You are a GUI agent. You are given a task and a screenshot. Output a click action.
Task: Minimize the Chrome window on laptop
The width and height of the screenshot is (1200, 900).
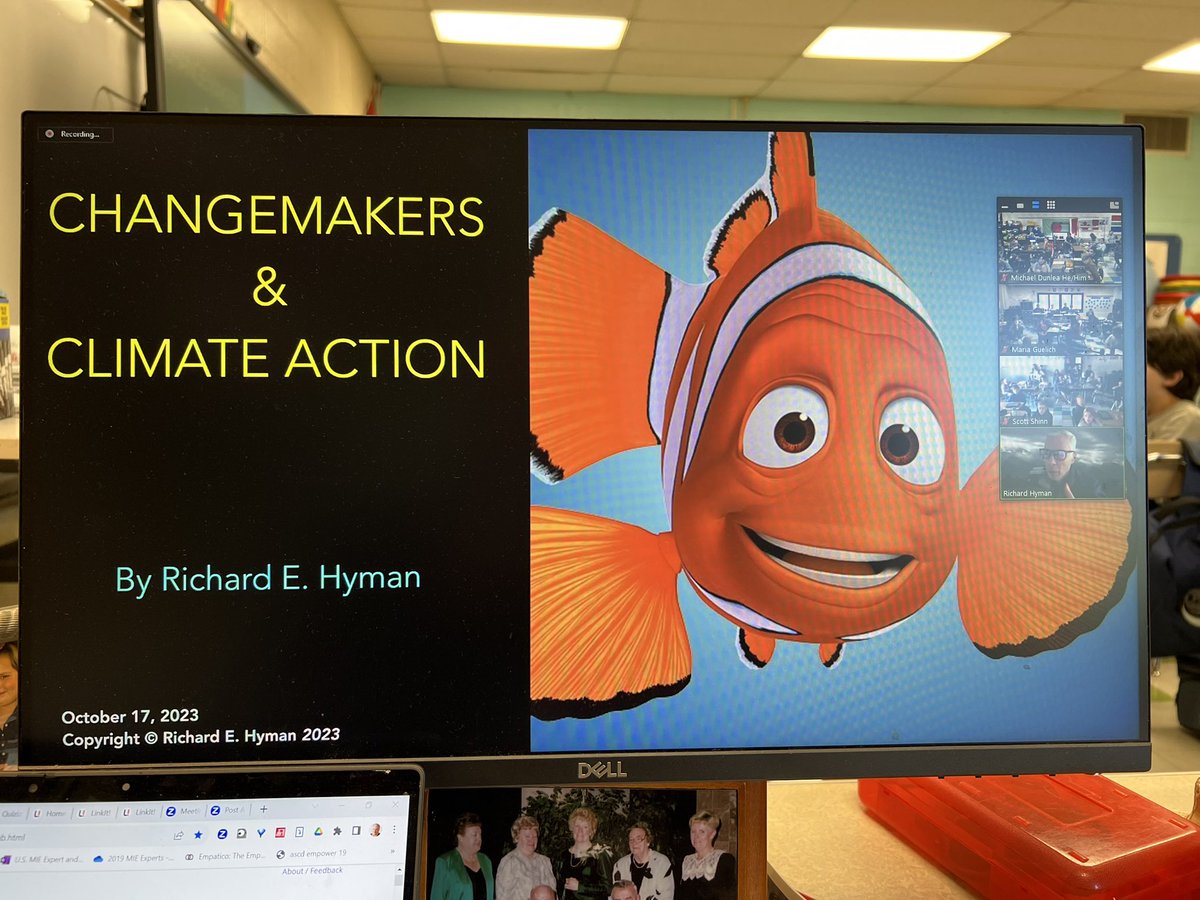point(341,805)
